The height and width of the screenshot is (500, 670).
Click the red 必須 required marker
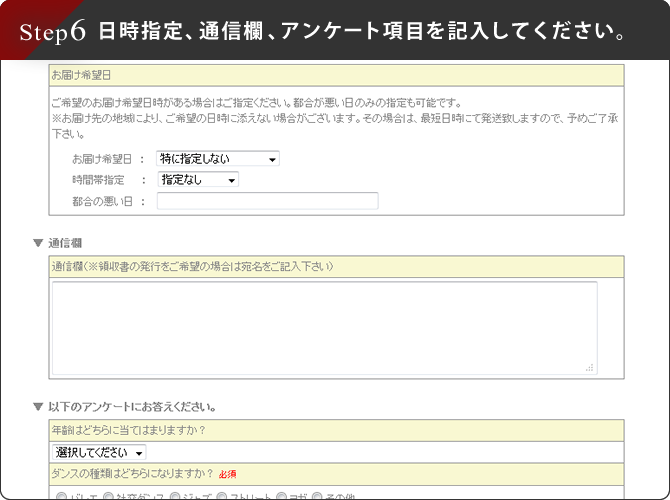pos(227,473)
